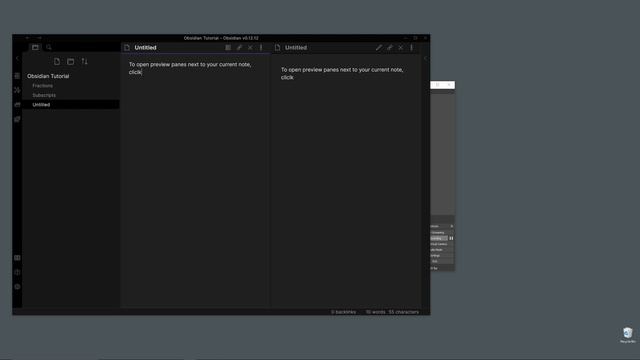Screen dimensions: 640x360
Task: Click the document icon of right pane
Action: pos(278,47)
